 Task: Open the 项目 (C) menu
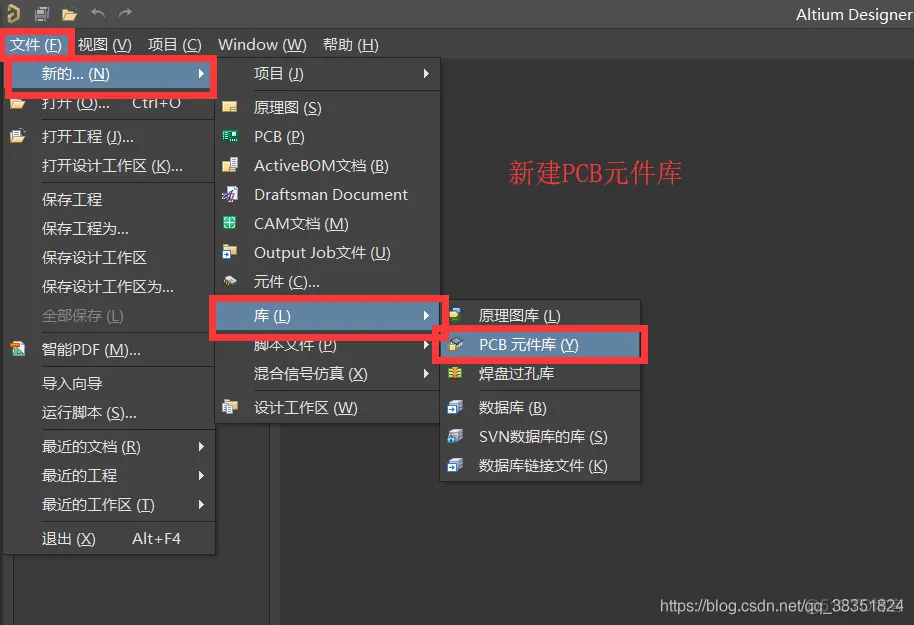tap(174, 44)
